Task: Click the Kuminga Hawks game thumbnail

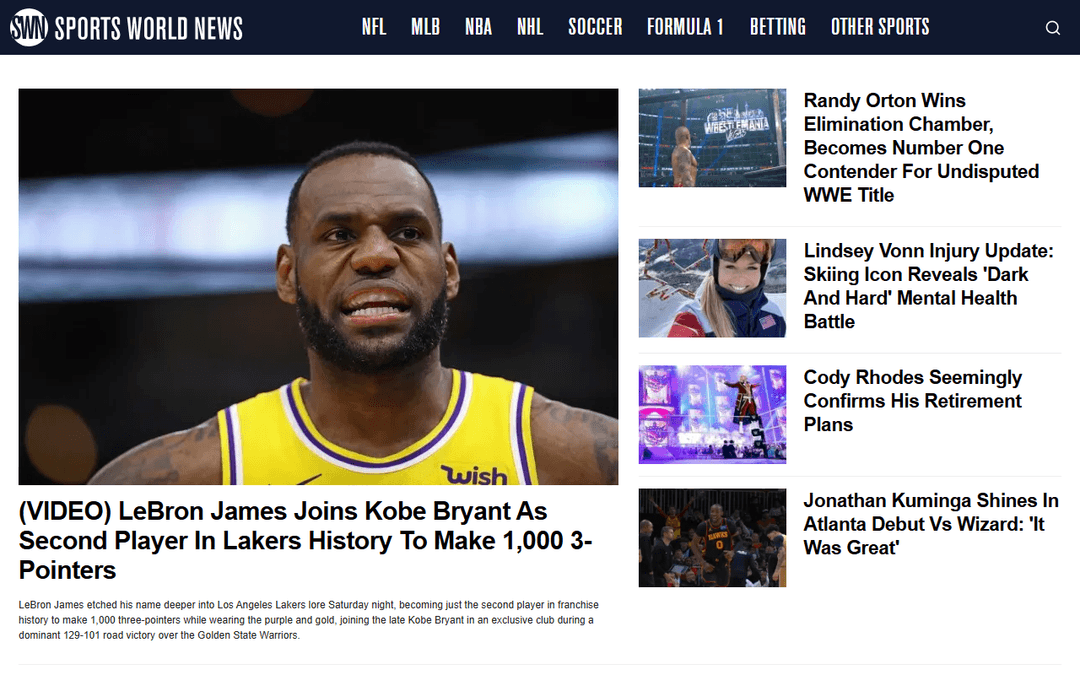Action: pyautogui.click(x=712, y=538)
